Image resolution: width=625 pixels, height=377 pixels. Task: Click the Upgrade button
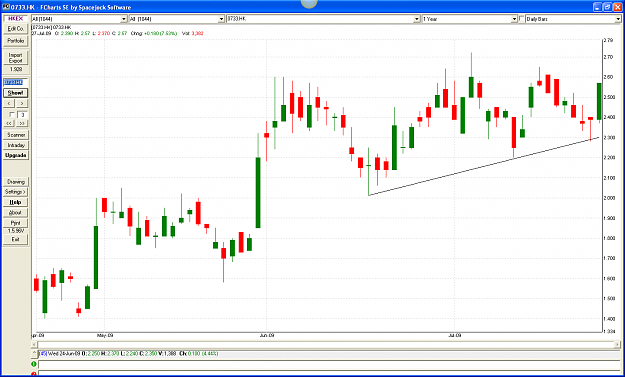coord(16,155)
